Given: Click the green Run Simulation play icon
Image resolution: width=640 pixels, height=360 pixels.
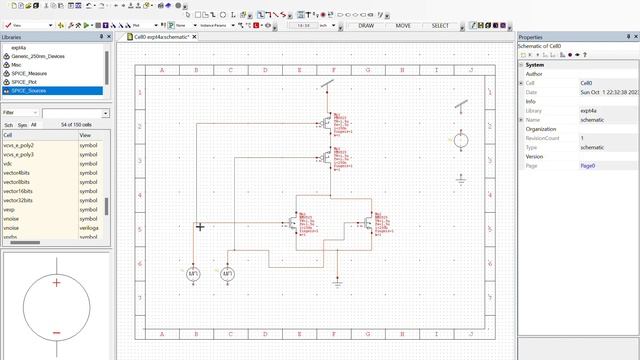Looking at the screenshot, I should [86, 25].
